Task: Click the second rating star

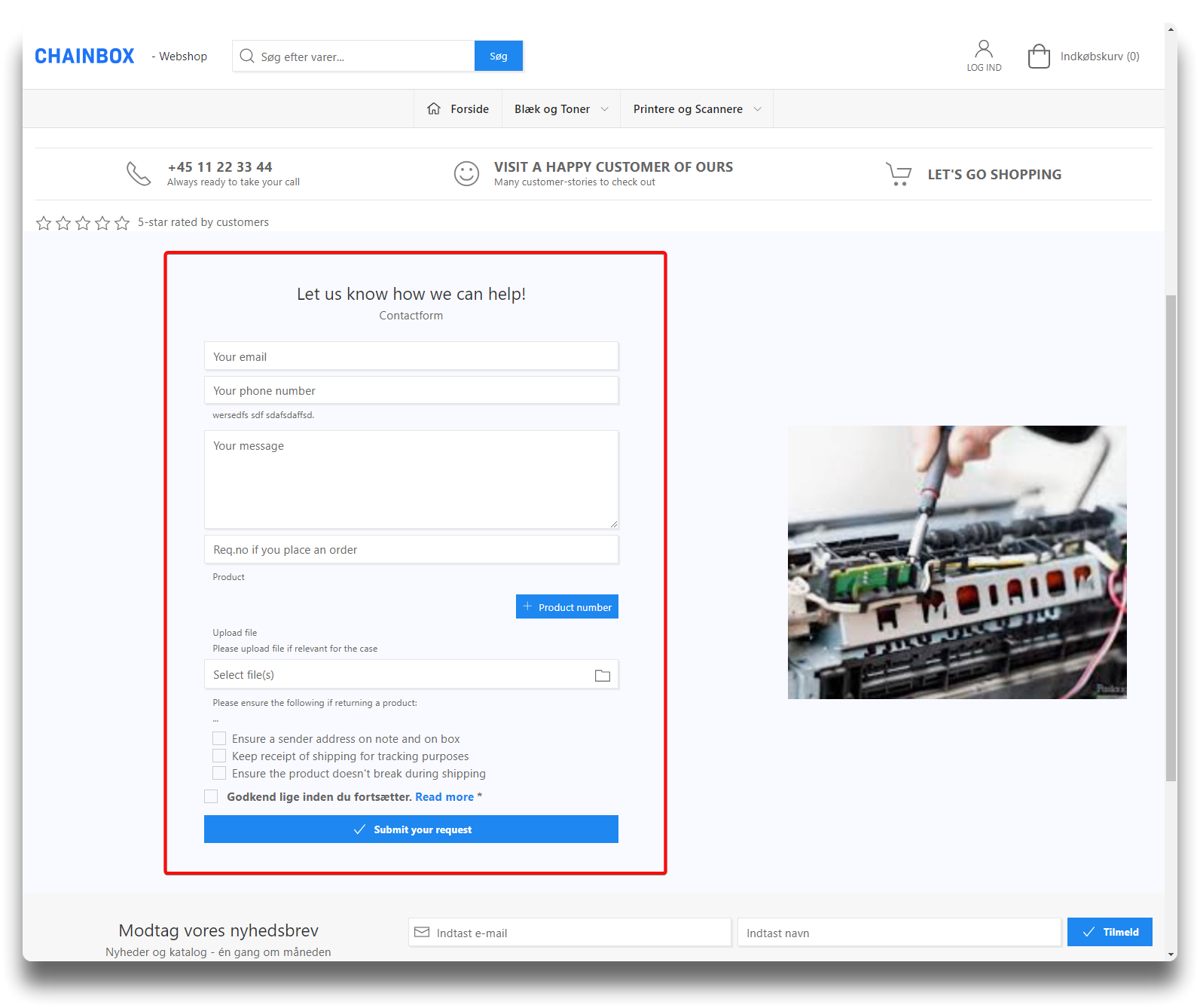Action: click(x=63, y=223)
